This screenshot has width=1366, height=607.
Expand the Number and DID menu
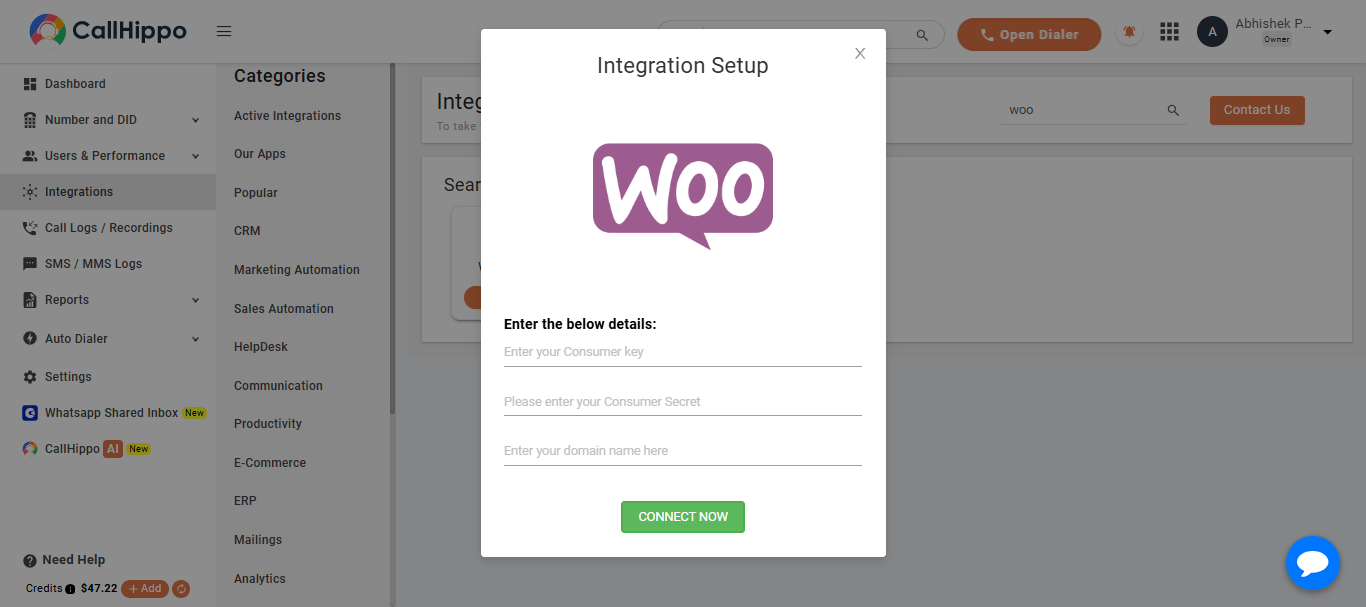point(195,120)
